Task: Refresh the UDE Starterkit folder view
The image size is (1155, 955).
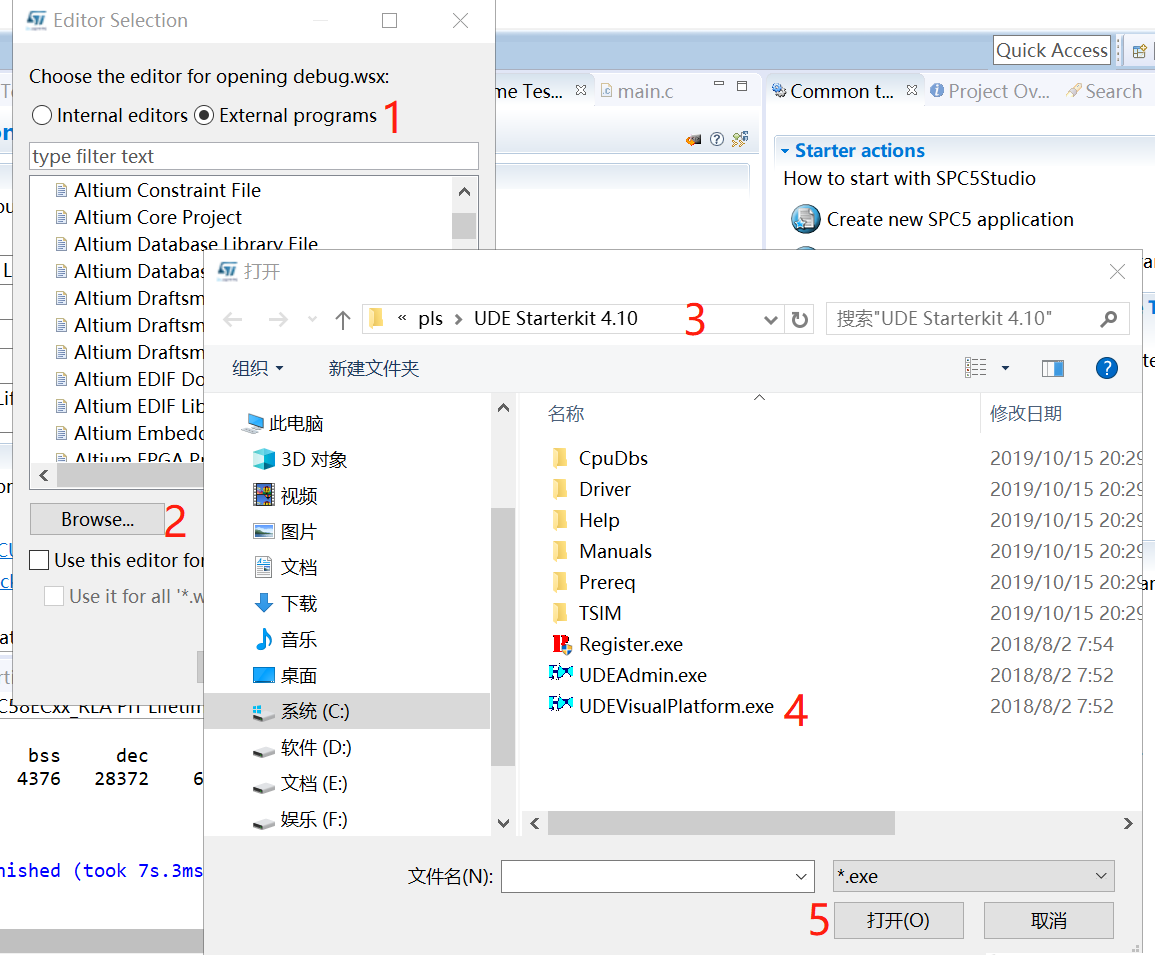Action: click(x=799, y=320)
